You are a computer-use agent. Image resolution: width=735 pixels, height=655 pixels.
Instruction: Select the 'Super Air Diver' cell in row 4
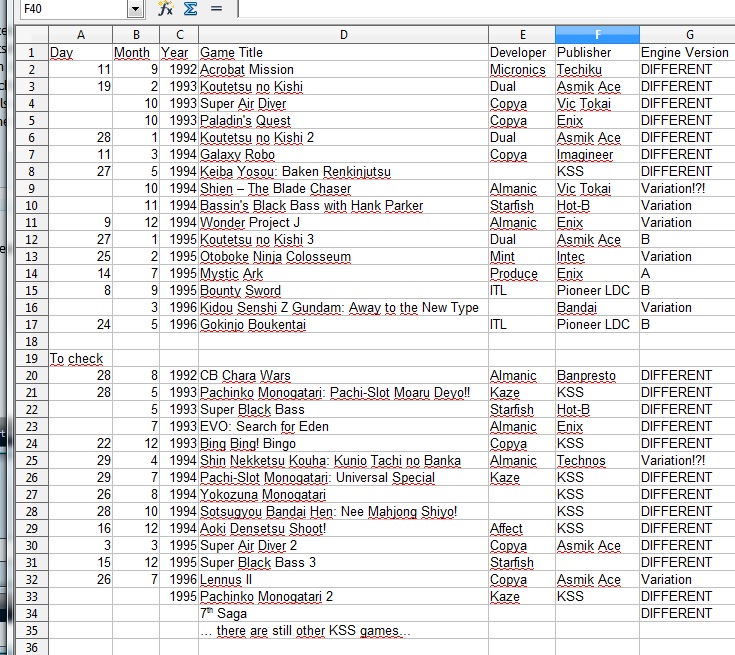pos(344,103)
